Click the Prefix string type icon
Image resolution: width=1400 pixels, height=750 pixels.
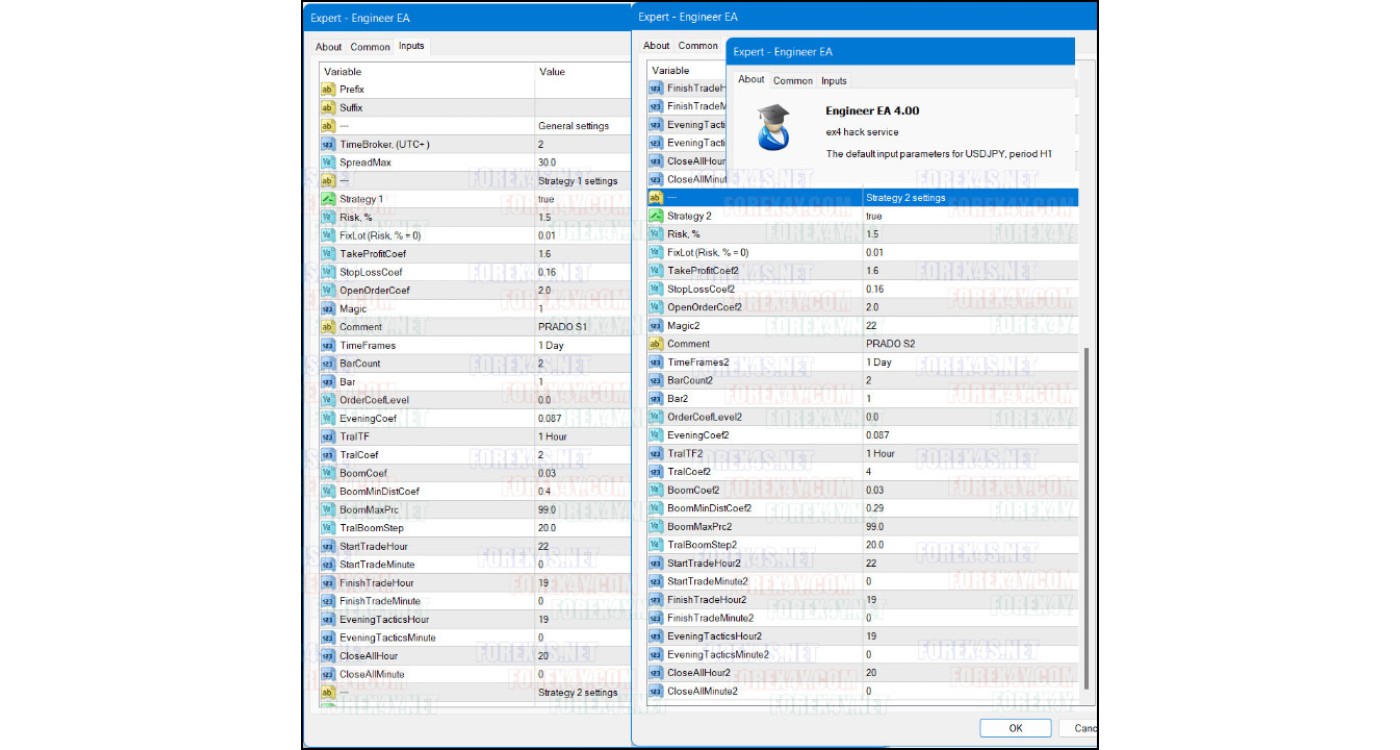pyautogui.click(x=327, y=89)
